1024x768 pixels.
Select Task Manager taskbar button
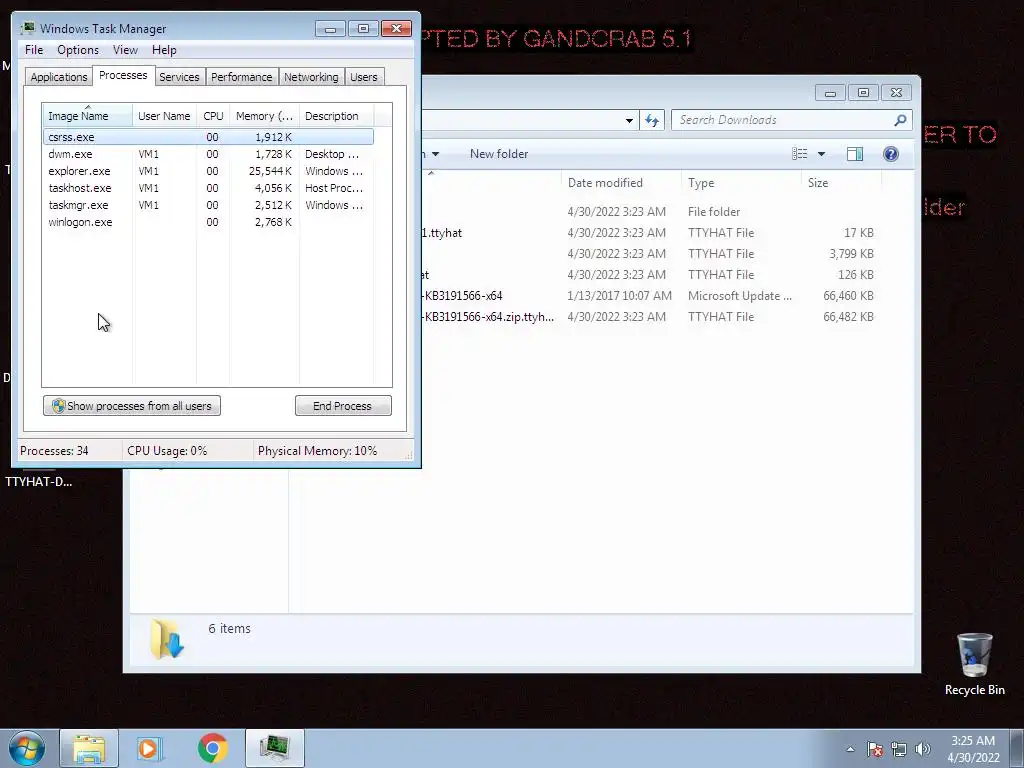tap(275, 748)
